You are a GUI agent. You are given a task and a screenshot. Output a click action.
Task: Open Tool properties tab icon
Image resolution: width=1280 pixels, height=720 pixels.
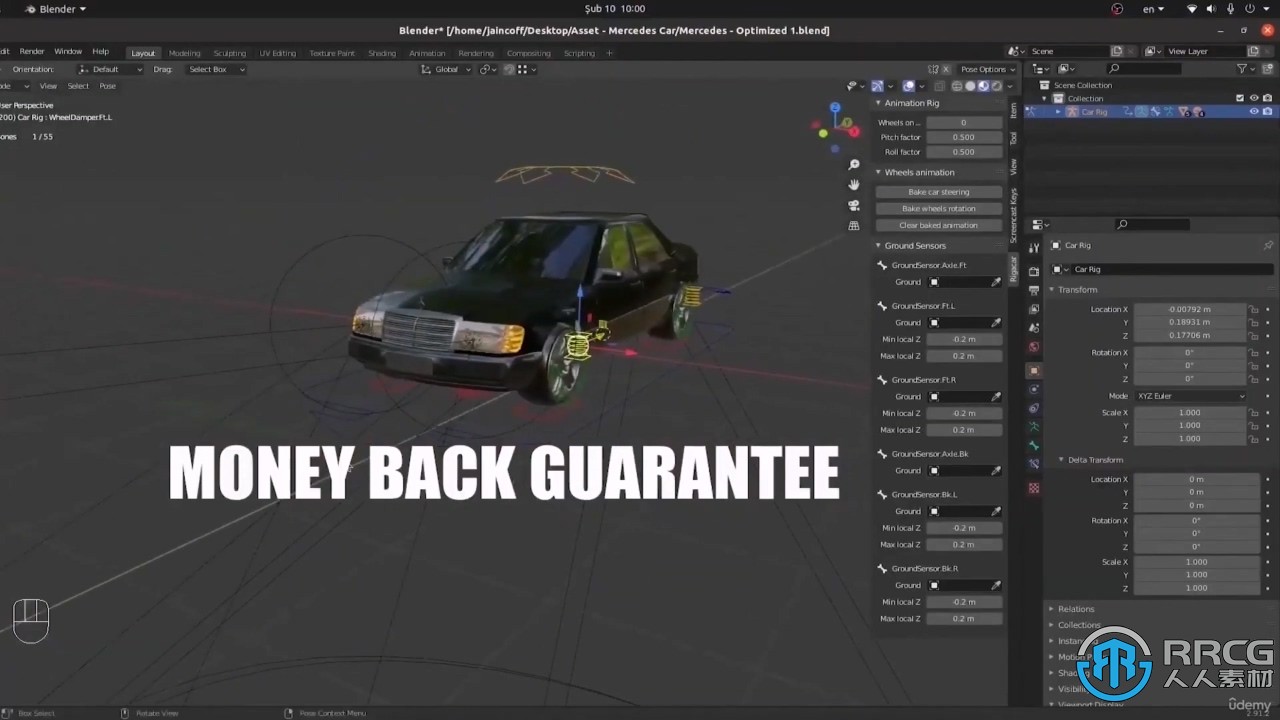pyautogui.click(x=1034, y=247)
